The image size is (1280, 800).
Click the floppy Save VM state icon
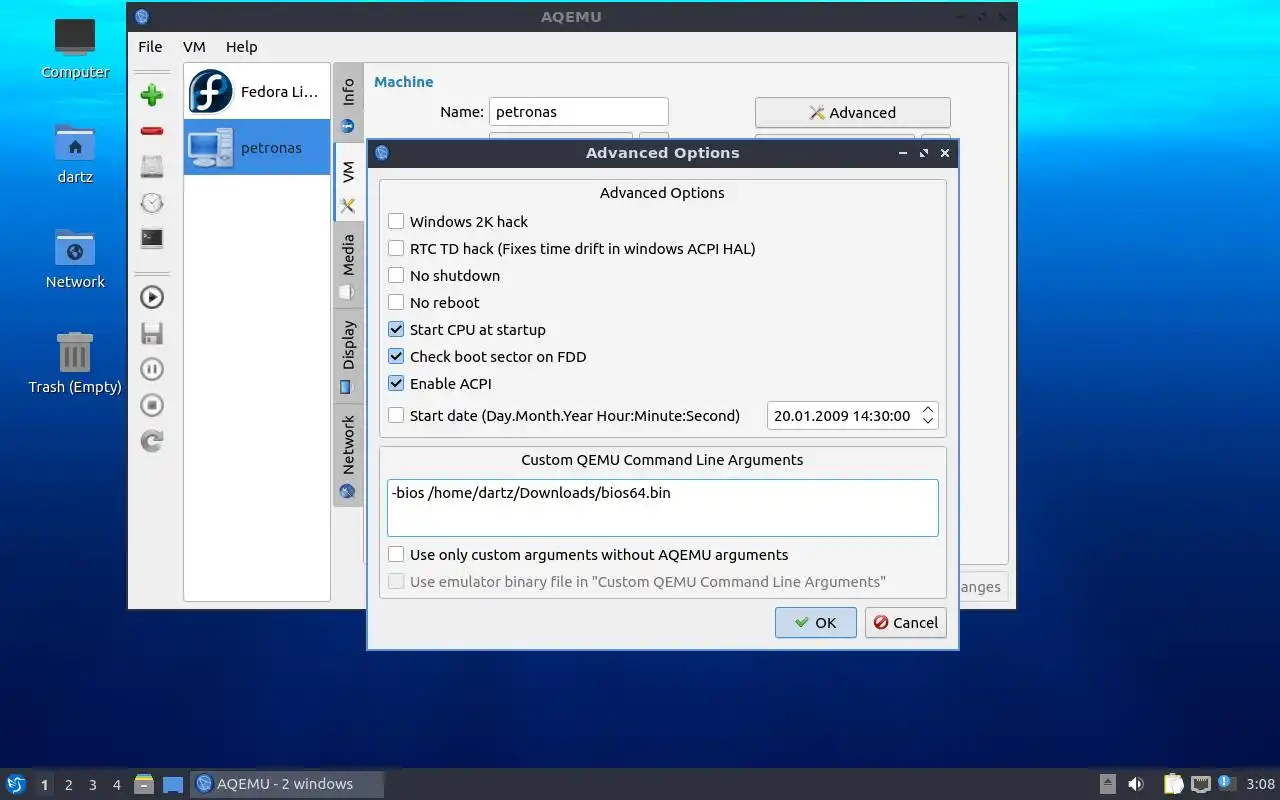152,333
